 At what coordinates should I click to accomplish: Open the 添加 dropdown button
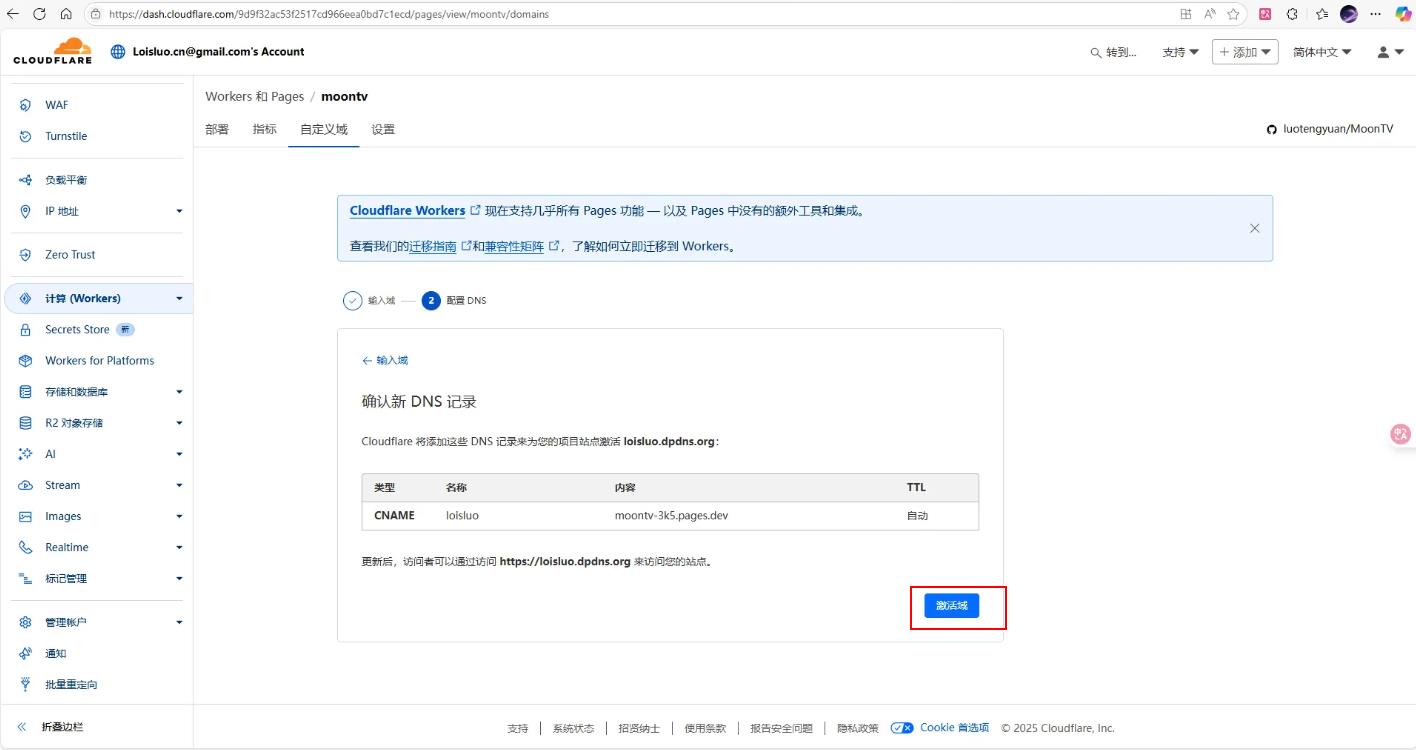[x=1245, y=52]
